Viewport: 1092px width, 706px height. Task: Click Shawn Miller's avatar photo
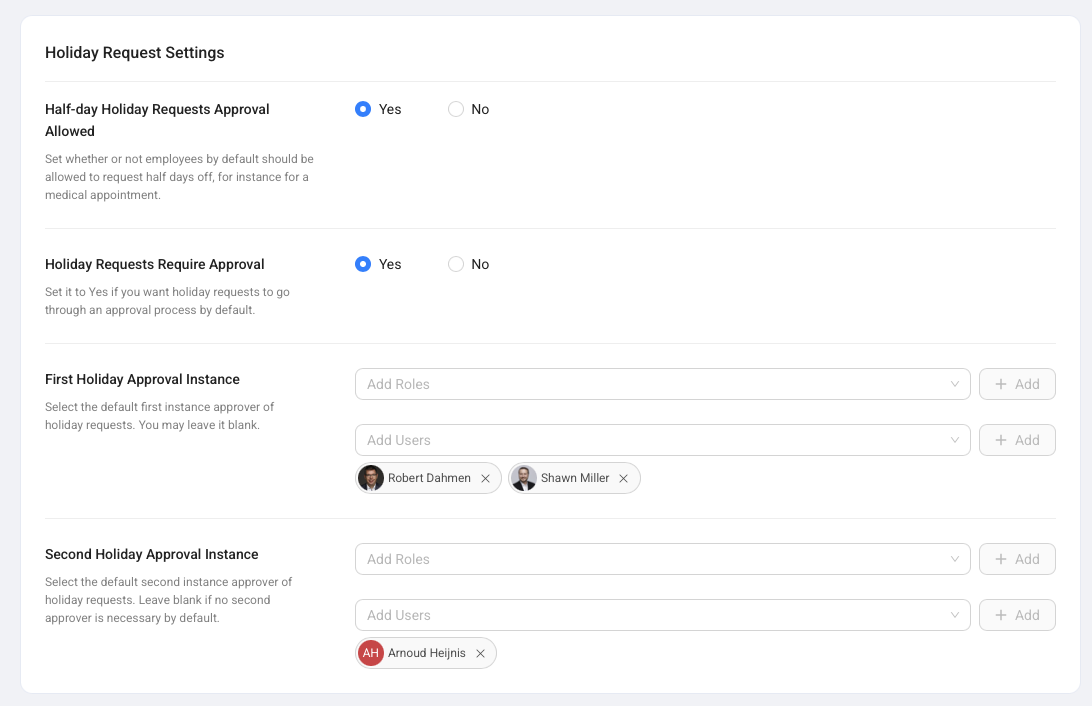tap(524, 478)
